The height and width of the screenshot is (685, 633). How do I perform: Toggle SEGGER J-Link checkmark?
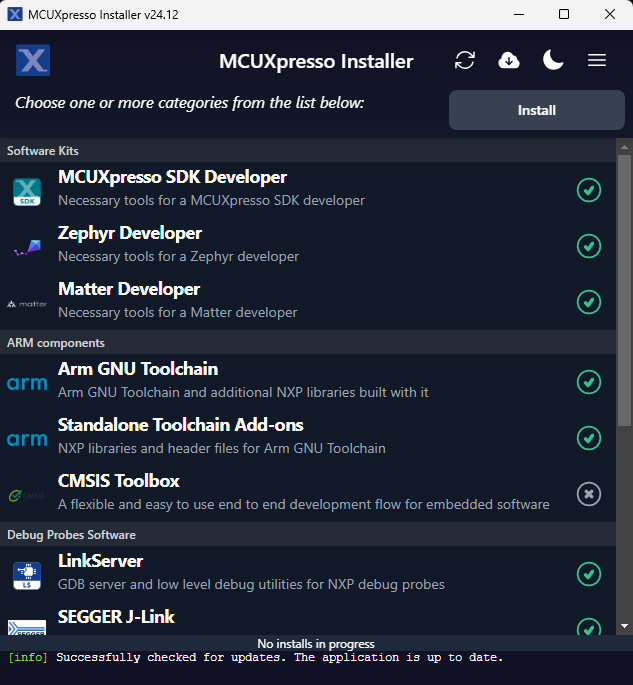click(x=589, y=627)
